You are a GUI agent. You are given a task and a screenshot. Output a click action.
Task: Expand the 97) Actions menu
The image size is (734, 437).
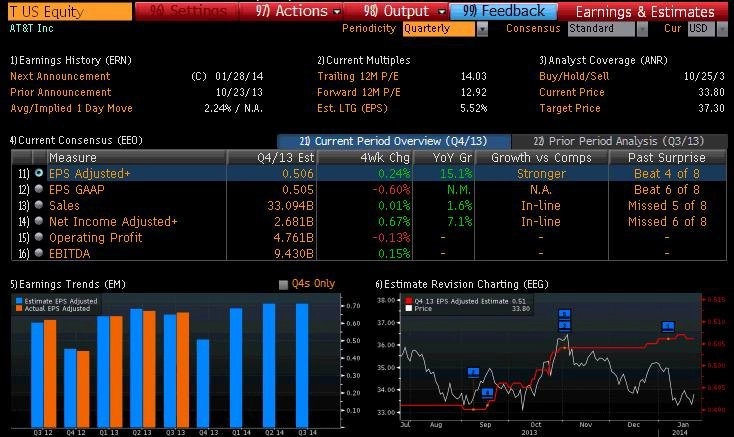[292, 11]
